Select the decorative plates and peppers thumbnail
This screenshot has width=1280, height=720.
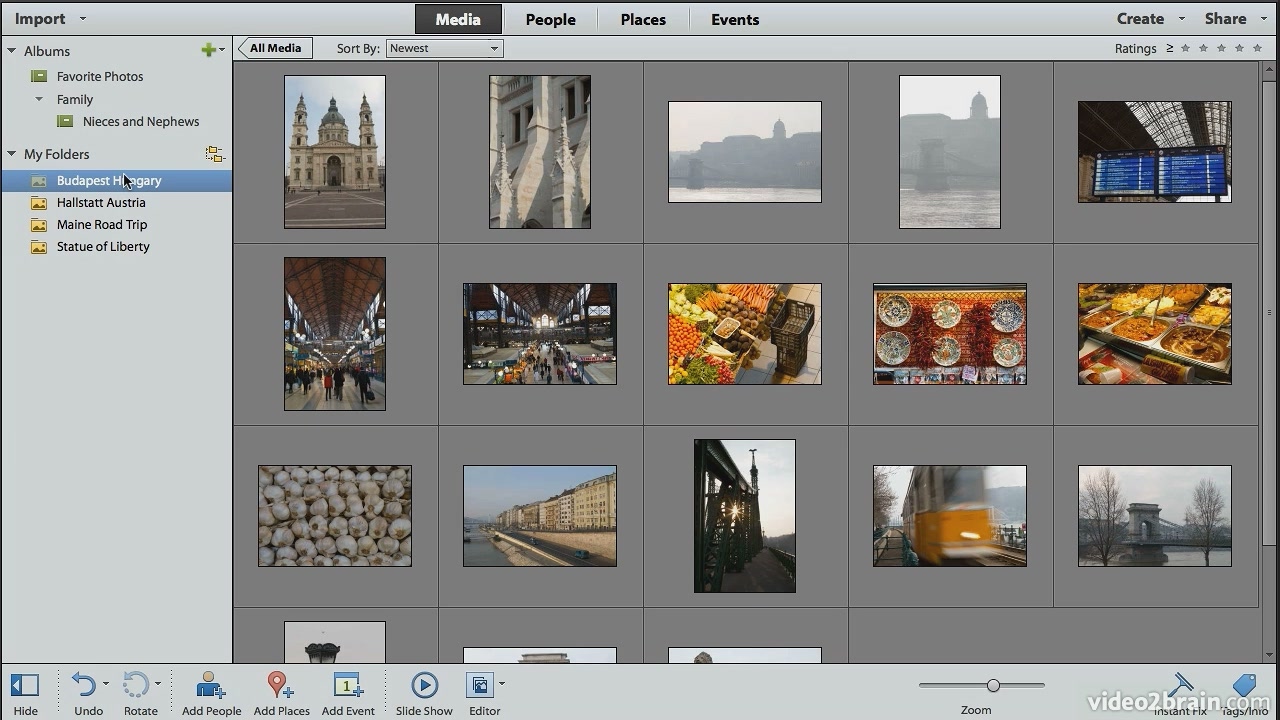[x=950, y=334]
